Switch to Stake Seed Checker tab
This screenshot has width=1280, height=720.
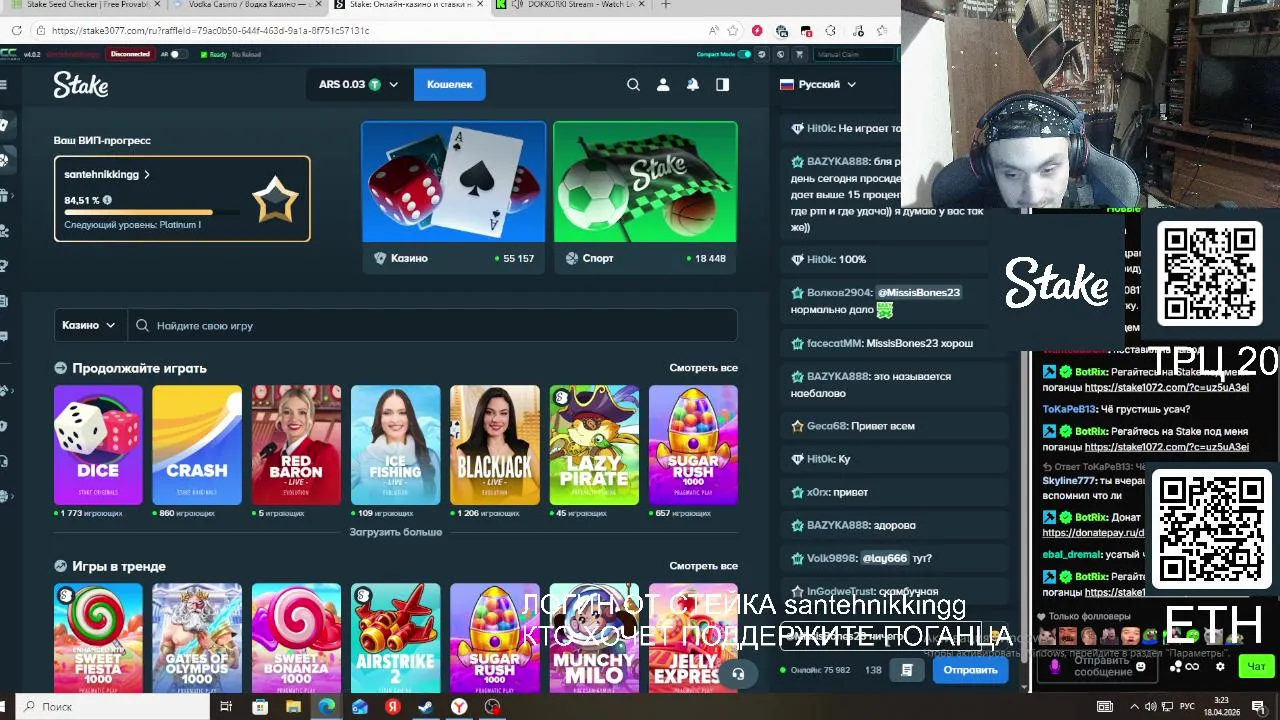pyautogui.click(x=85, y=5)
